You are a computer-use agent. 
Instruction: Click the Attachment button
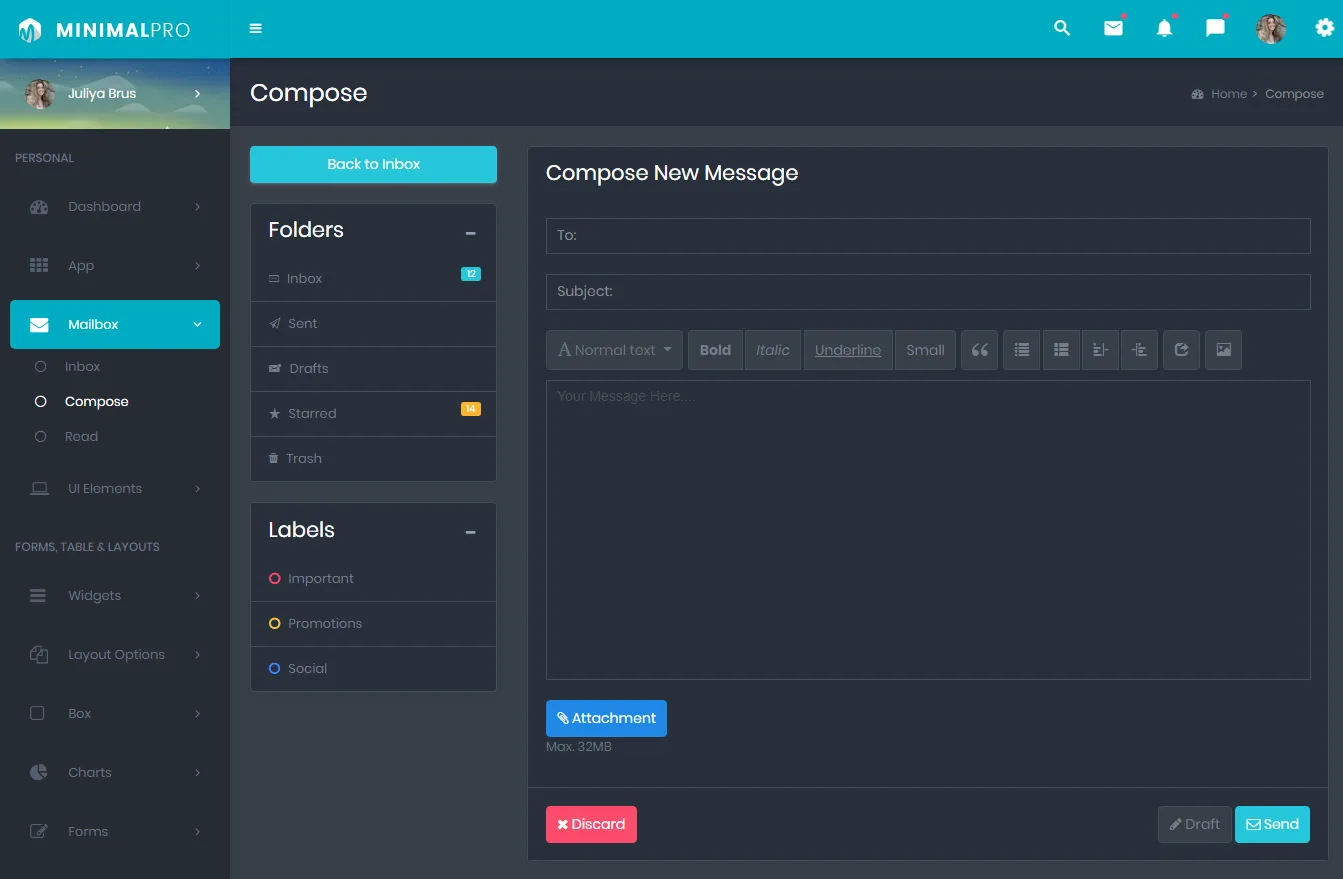tap(606, 718)
